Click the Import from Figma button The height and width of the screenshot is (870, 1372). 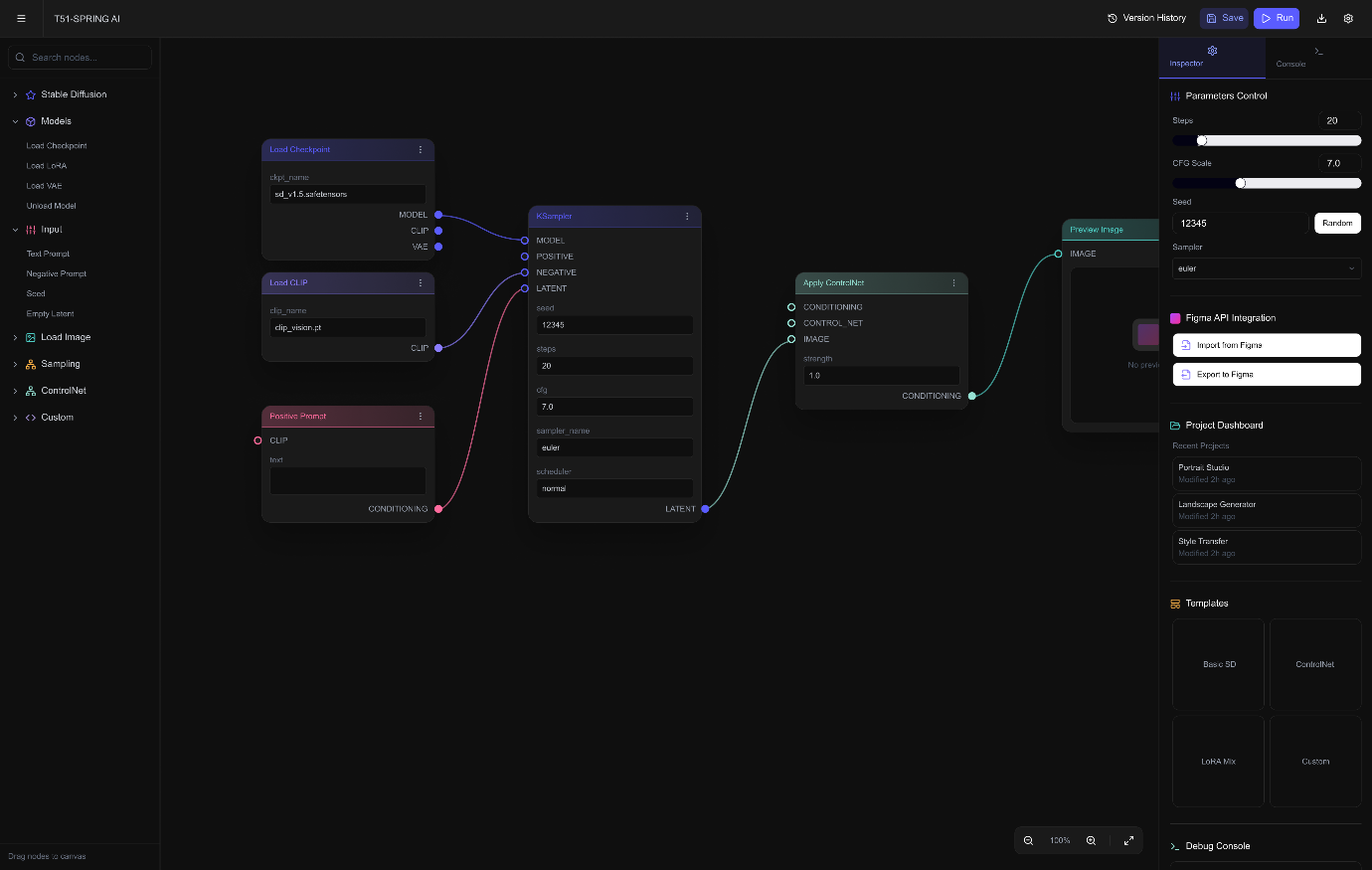(1266, 345)
